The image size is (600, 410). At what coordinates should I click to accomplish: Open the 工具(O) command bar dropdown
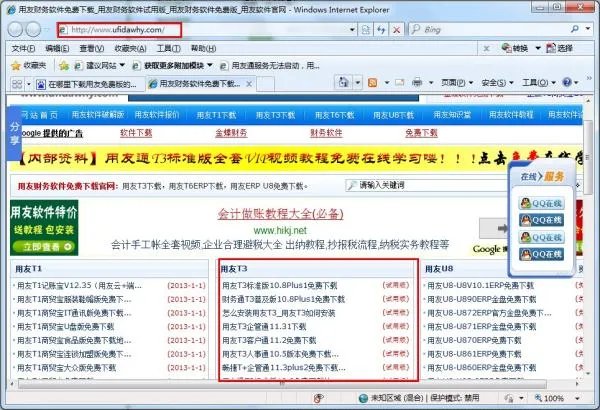point(538,82)
